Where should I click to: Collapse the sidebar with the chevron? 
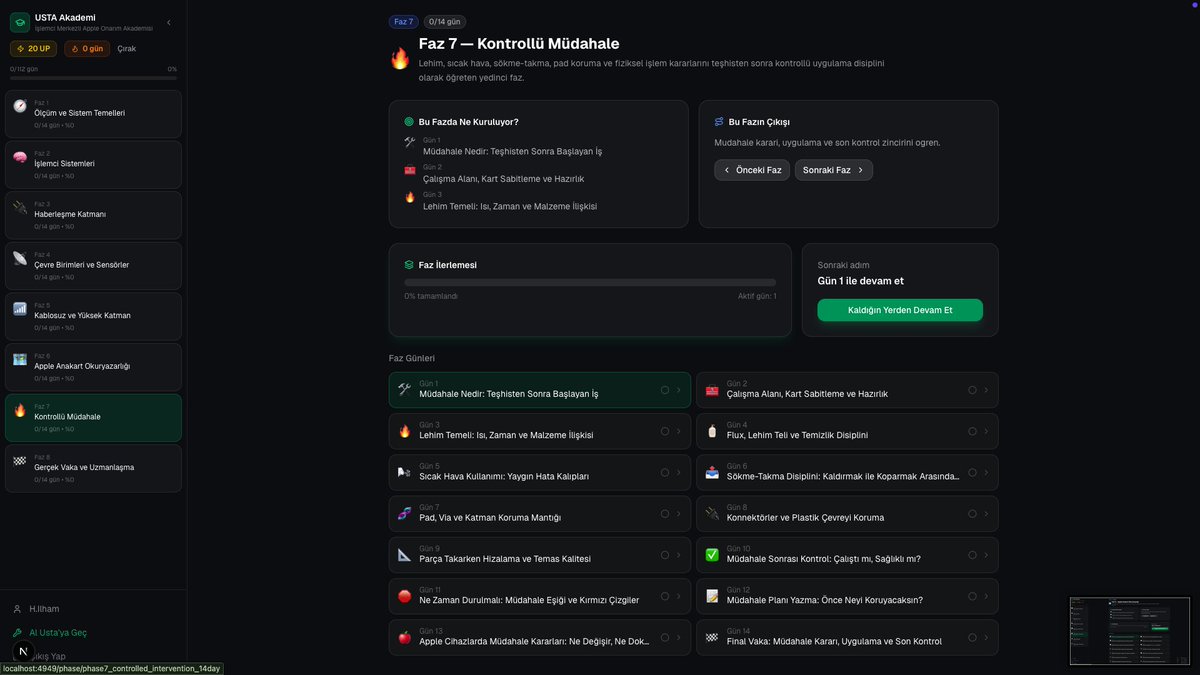tap(168, 22)
